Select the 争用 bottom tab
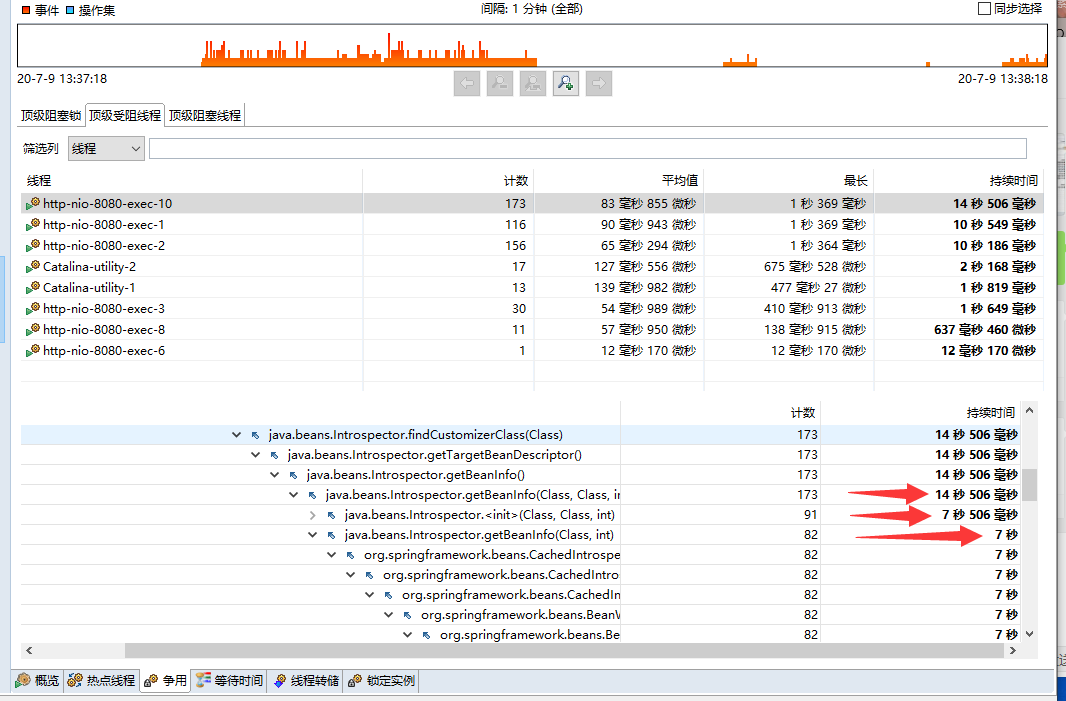The image size is (1066, 701). pos(165,681)
